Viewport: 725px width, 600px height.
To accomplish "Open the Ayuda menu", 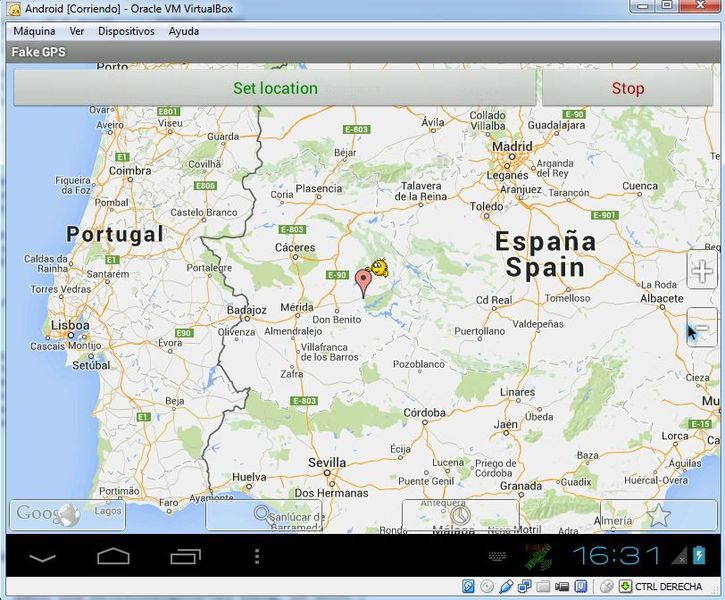I will pos(184,31).
